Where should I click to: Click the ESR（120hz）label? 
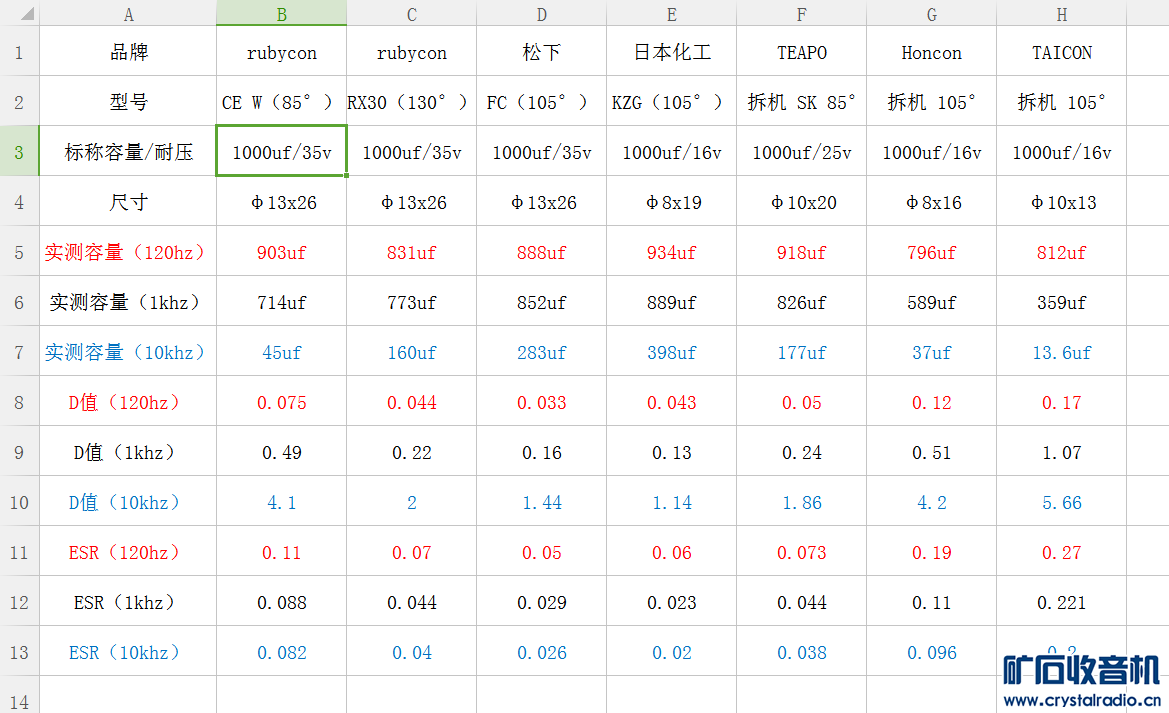point(128,552)
